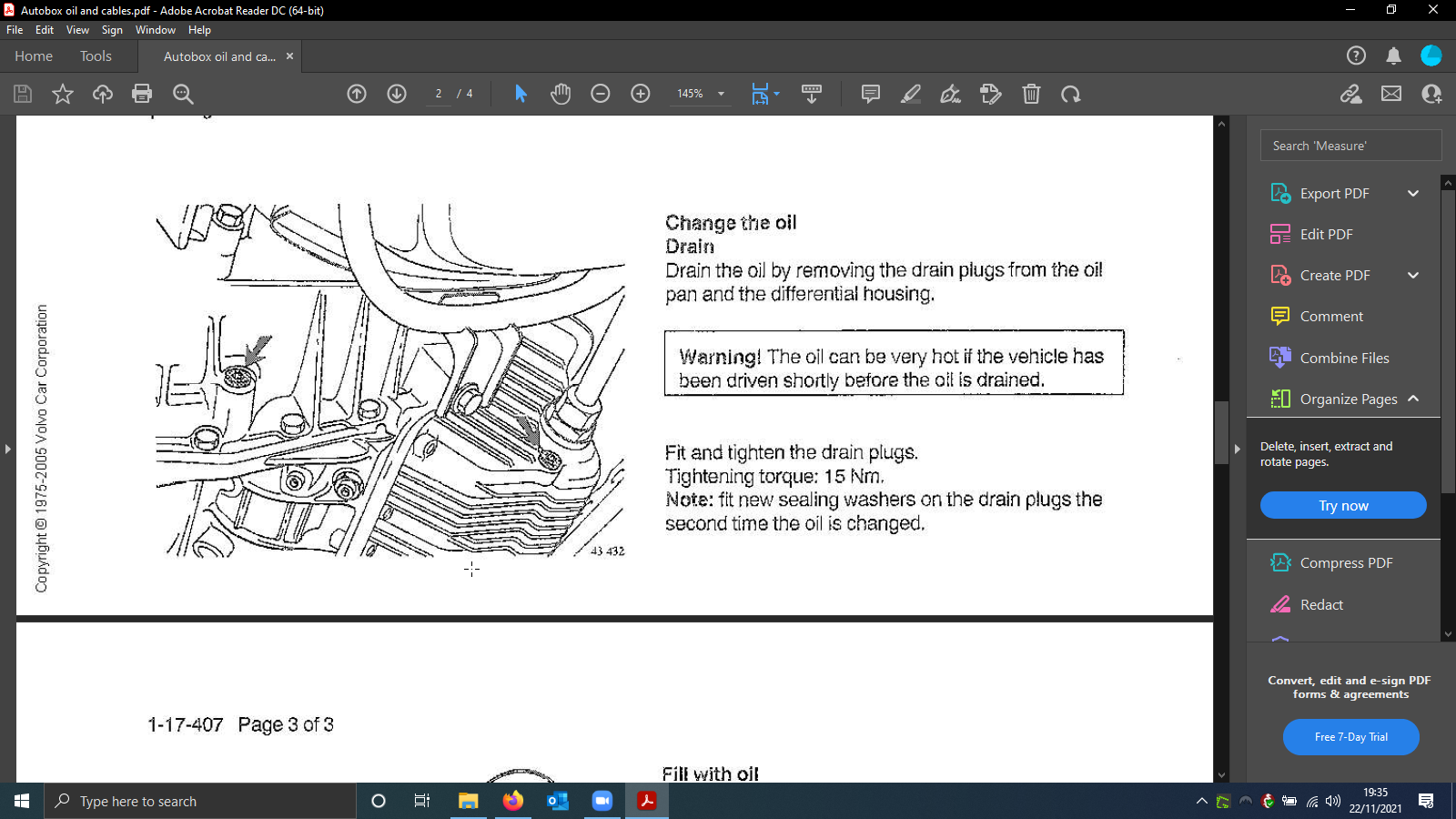Click the taskbar search box
The height and width of the screenshot is (819, 1456).
[x=200, y=801]
